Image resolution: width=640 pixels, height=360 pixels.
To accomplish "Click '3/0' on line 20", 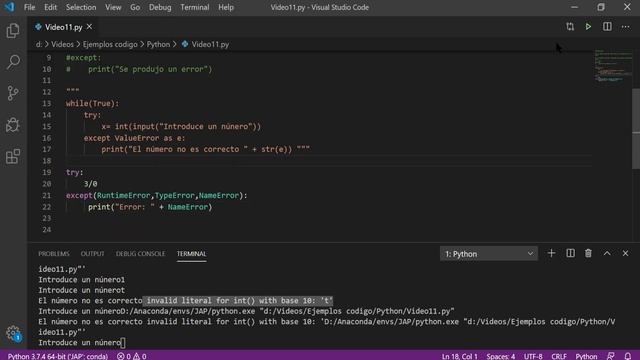I will pyautogui.click(x=90, y=184).
